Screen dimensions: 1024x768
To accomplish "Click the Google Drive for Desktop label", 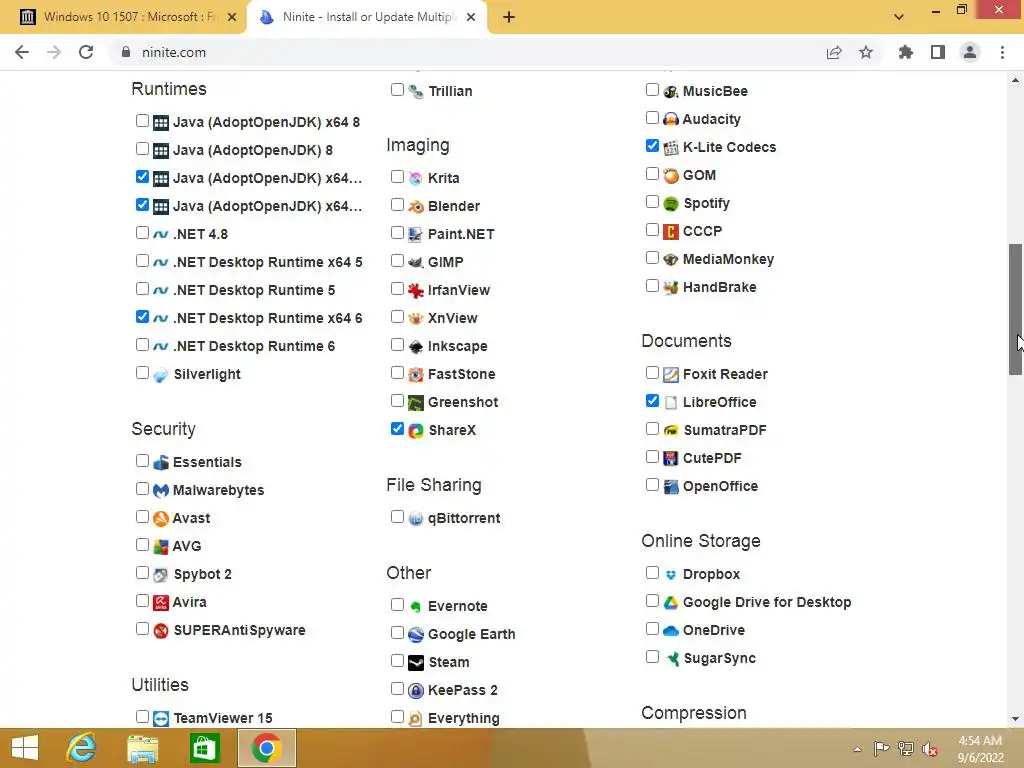I will pyautogui.click(x=767, y=603).
